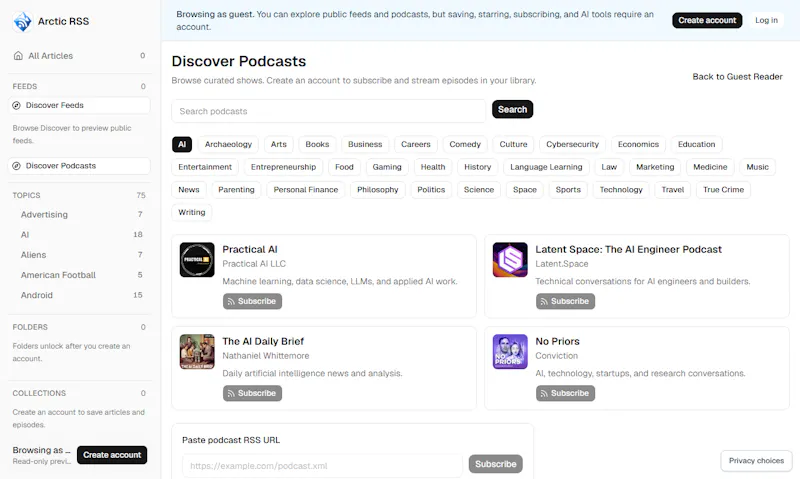Click the All Articles home icon
Screen dimensions: 800x479
(18, 56)
